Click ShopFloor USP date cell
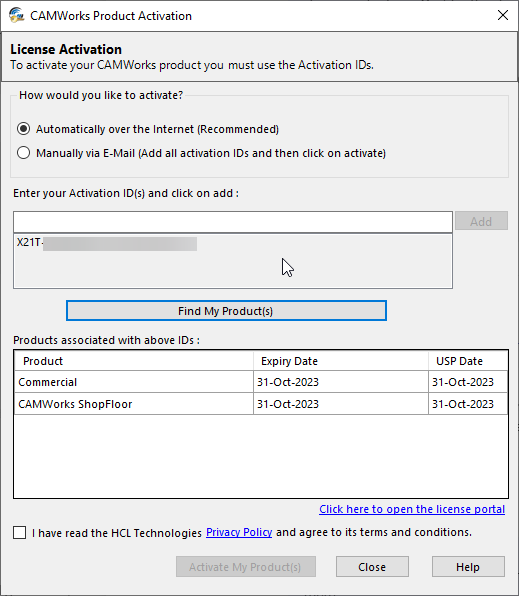The height and width of the screenshot is (596, 519). [x=468, y=404]
